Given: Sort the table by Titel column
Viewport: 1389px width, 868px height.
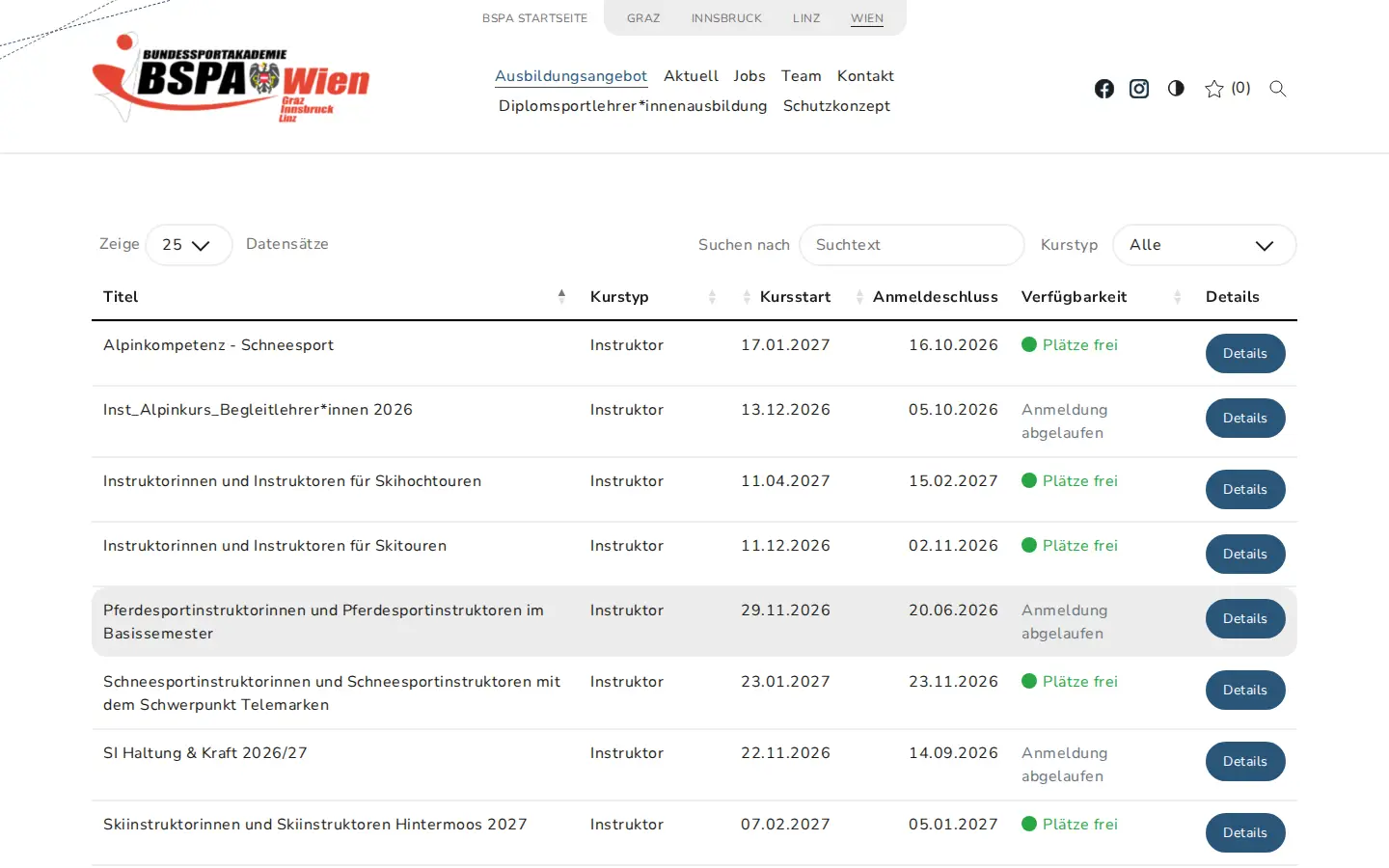Looking at the screenshot, I should [335, 297].
